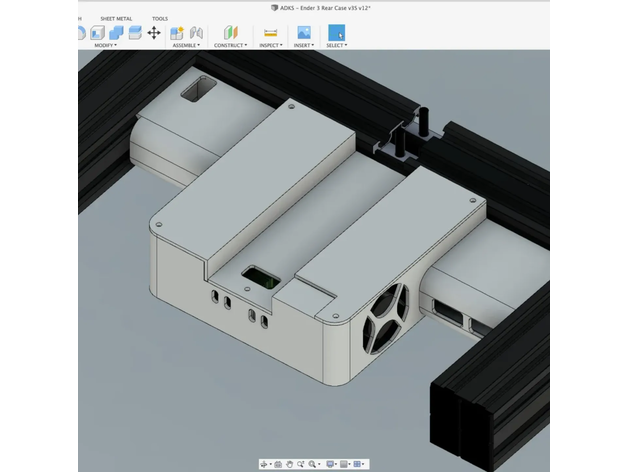This screenshot has width=628, height=472.
Task: Click the fan grille on the case model
Action: point(385,319)
